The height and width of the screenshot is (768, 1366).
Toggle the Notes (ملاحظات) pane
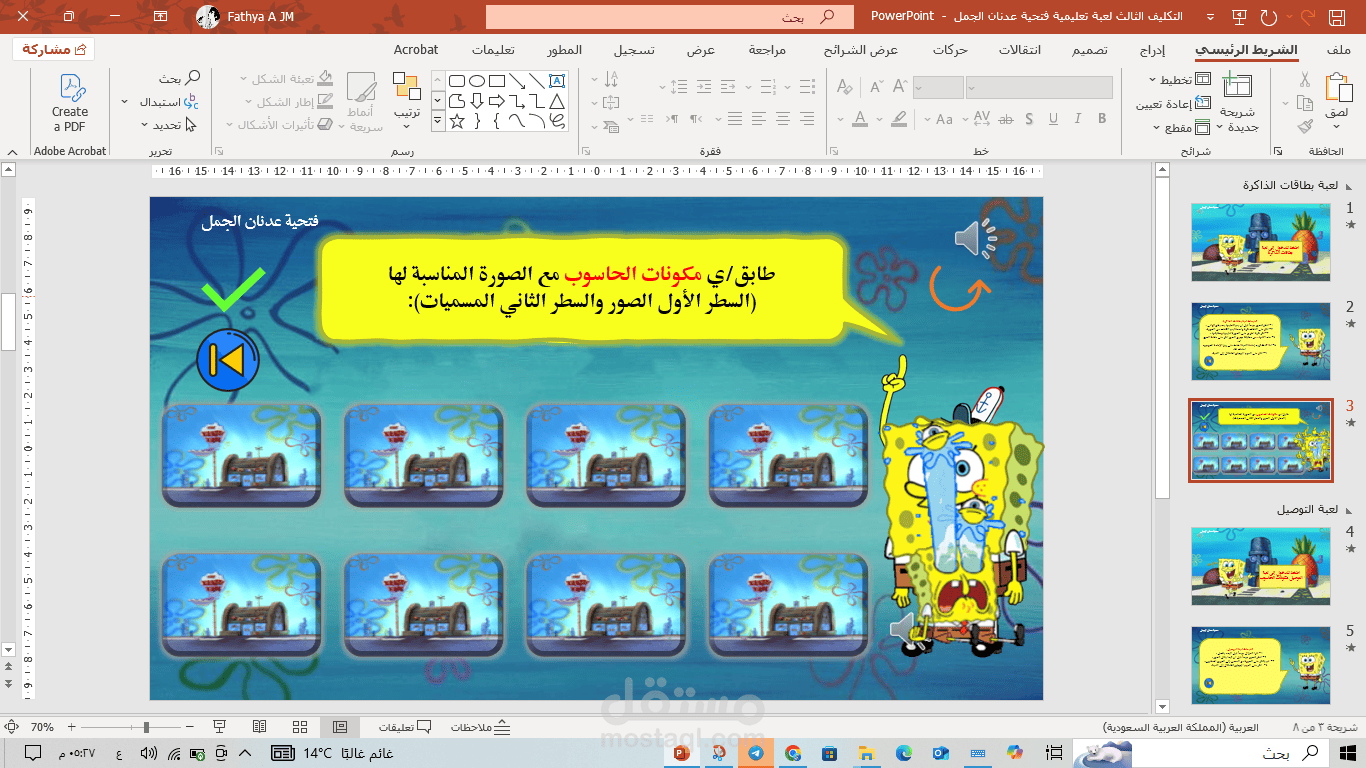pos(481,727)
